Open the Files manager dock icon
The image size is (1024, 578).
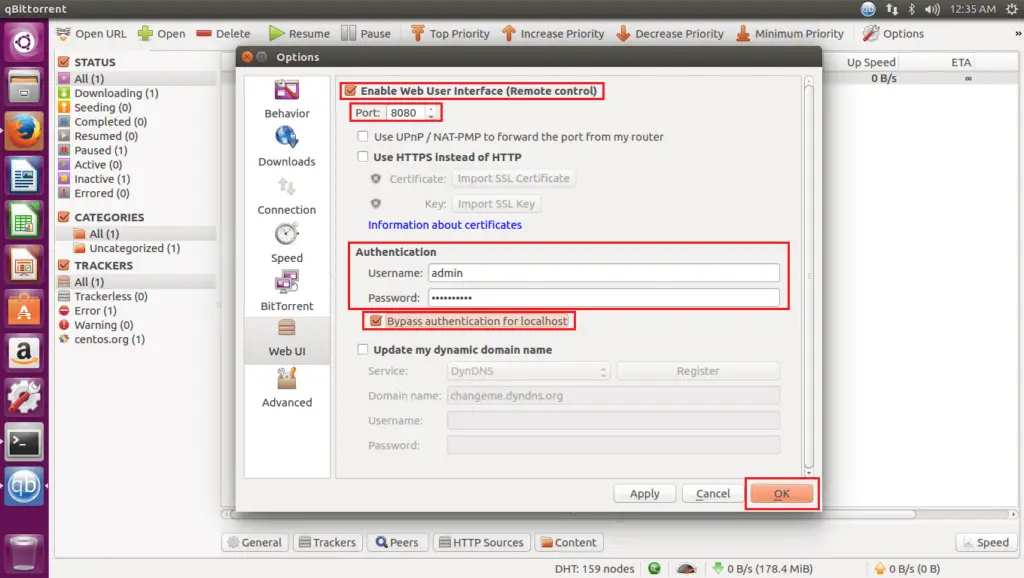(x=24, y=86)
